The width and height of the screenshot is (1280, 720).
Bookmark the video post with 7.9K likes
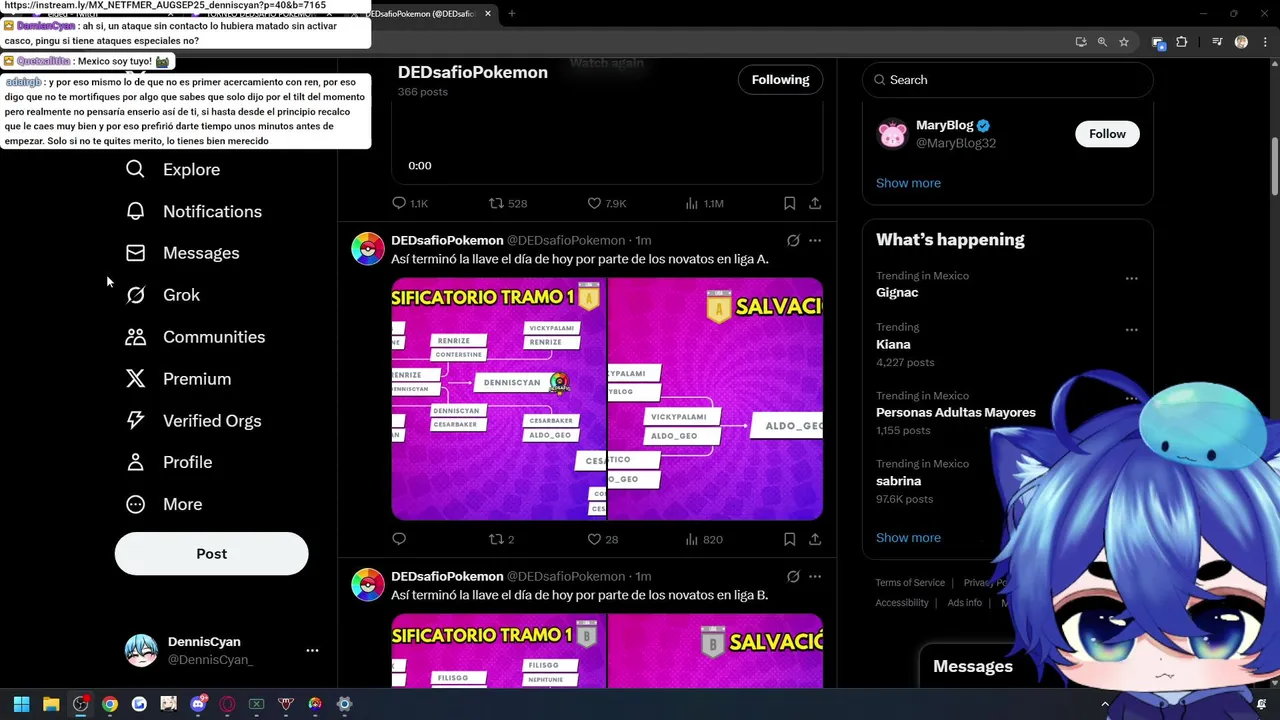pyautogui.click(x=789, y=203)
